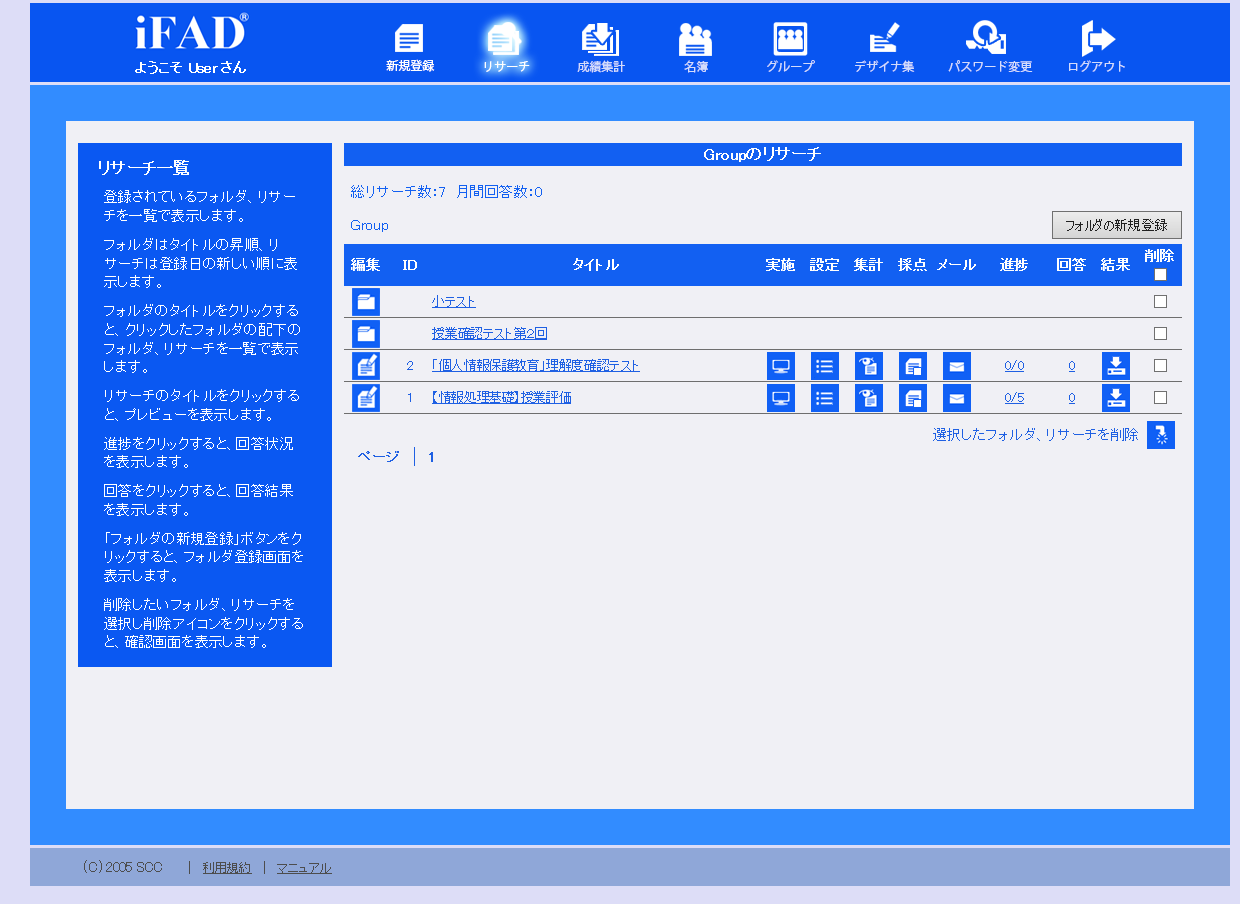Click the ログアウト icon to sign out
This screenshot has width=1240, height=904.
(x=1097, y=48)
